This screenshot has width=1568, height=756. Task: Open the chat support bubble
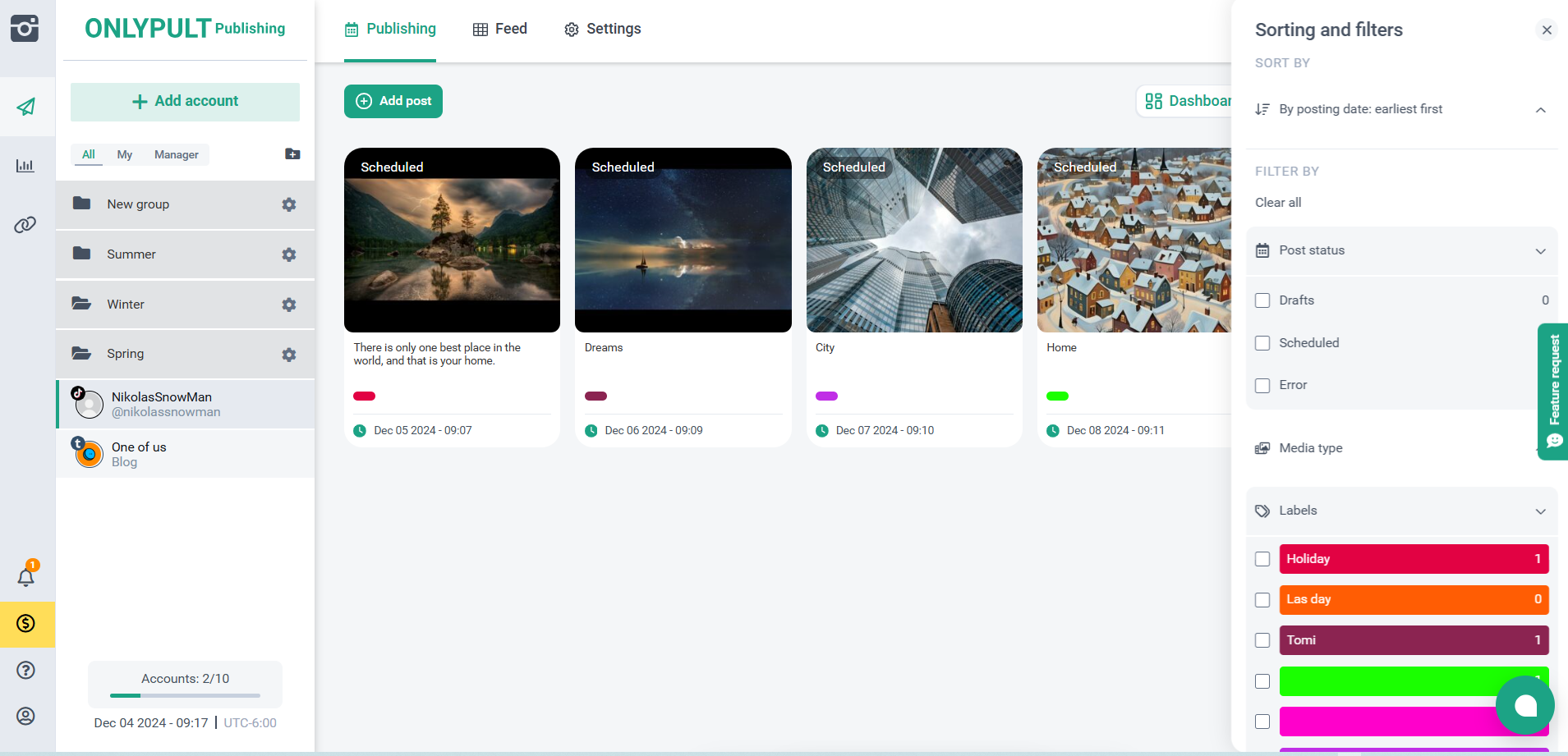pos(1524,705)
